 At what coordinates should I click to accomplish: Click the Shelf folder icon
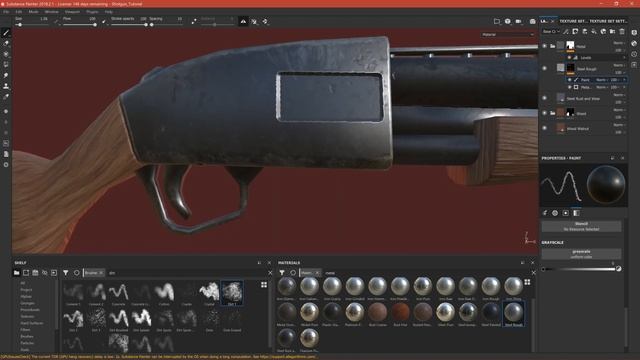[x=17, y=273]
